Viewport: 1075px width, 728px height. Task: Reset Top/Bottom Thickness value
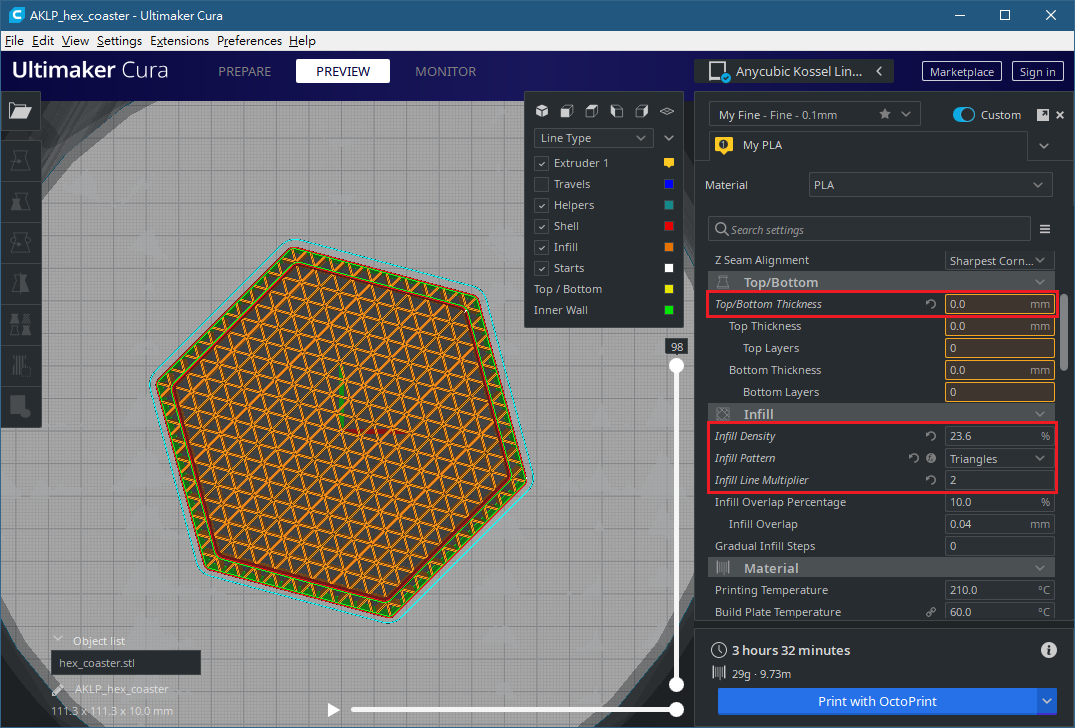pos(930,304)
